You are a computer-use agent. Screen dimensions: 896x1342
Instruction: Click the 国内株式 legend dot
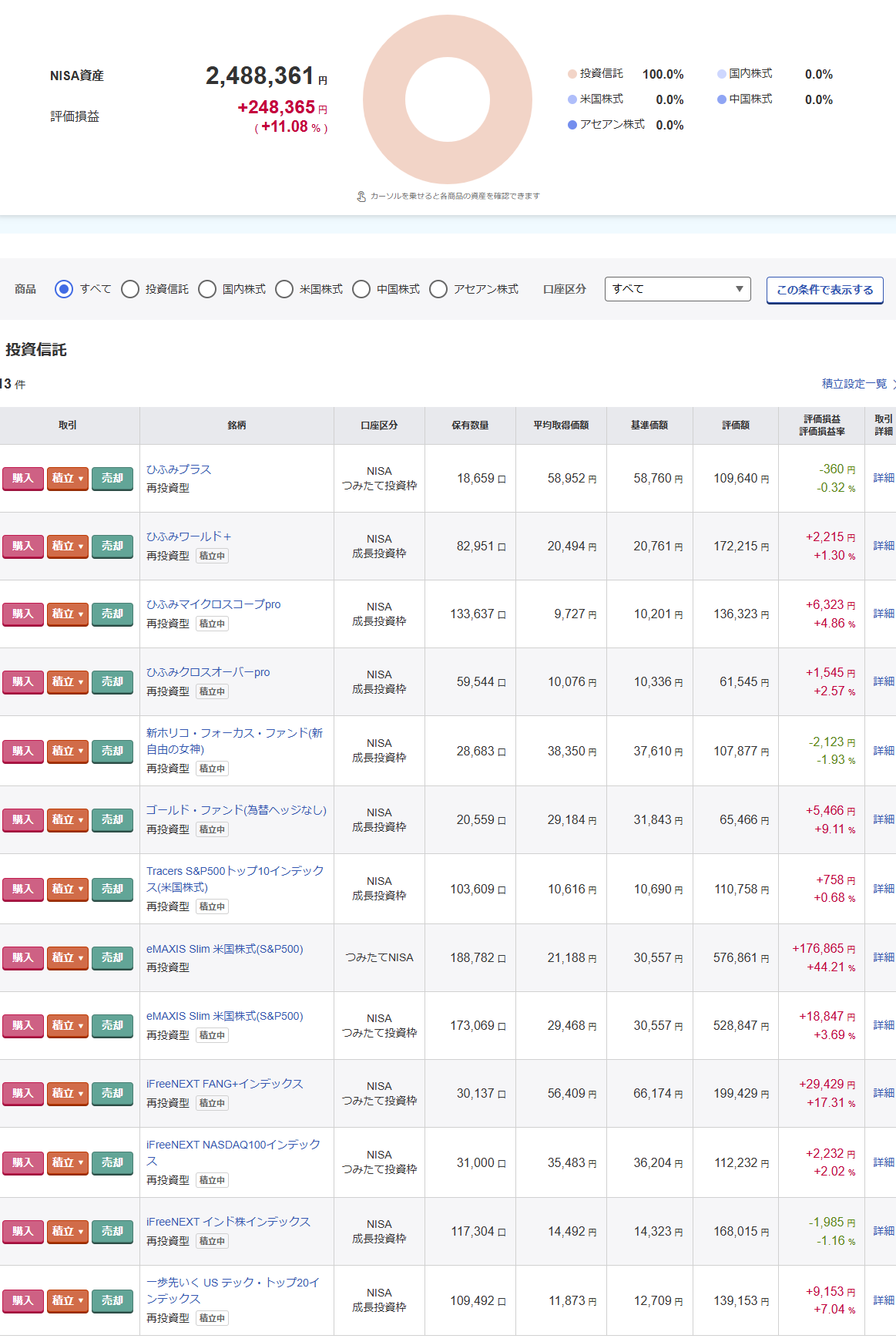point(721,74)
